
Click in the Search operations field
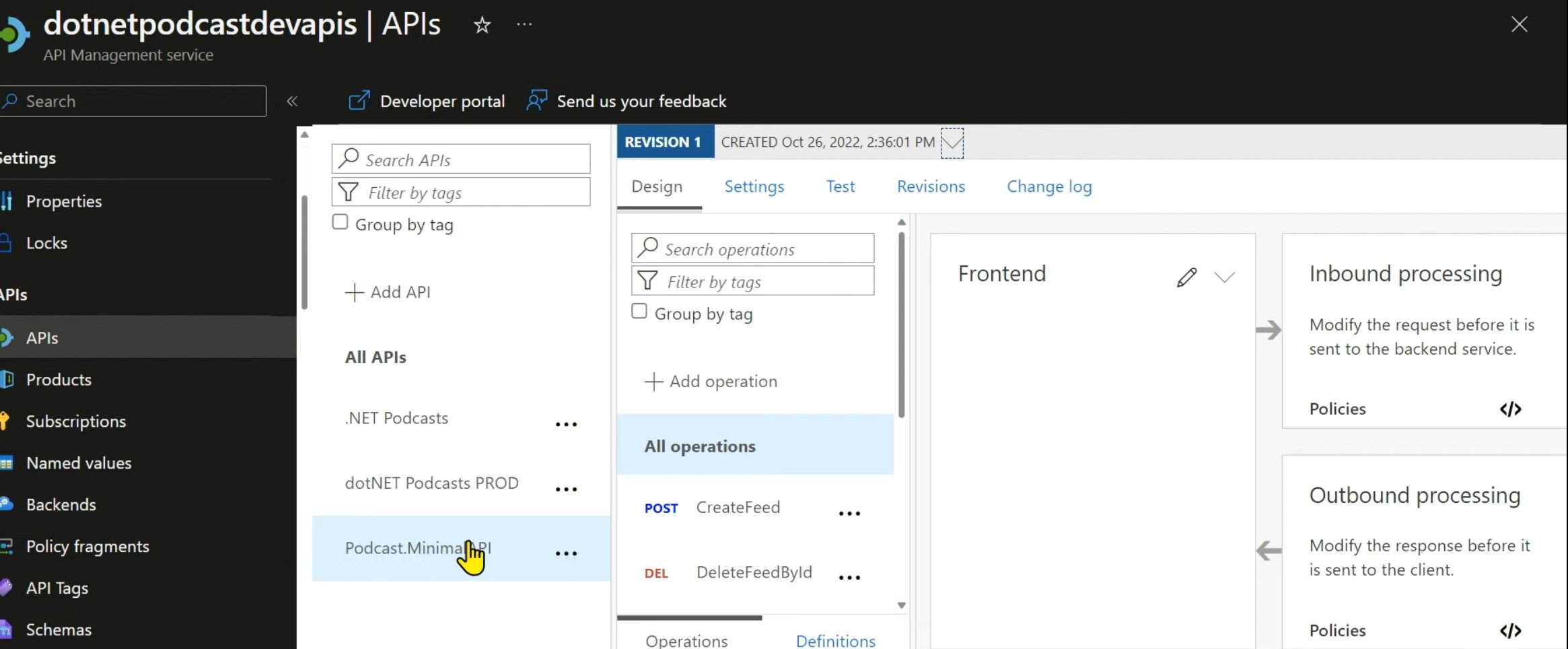click(x=752, y=248)
